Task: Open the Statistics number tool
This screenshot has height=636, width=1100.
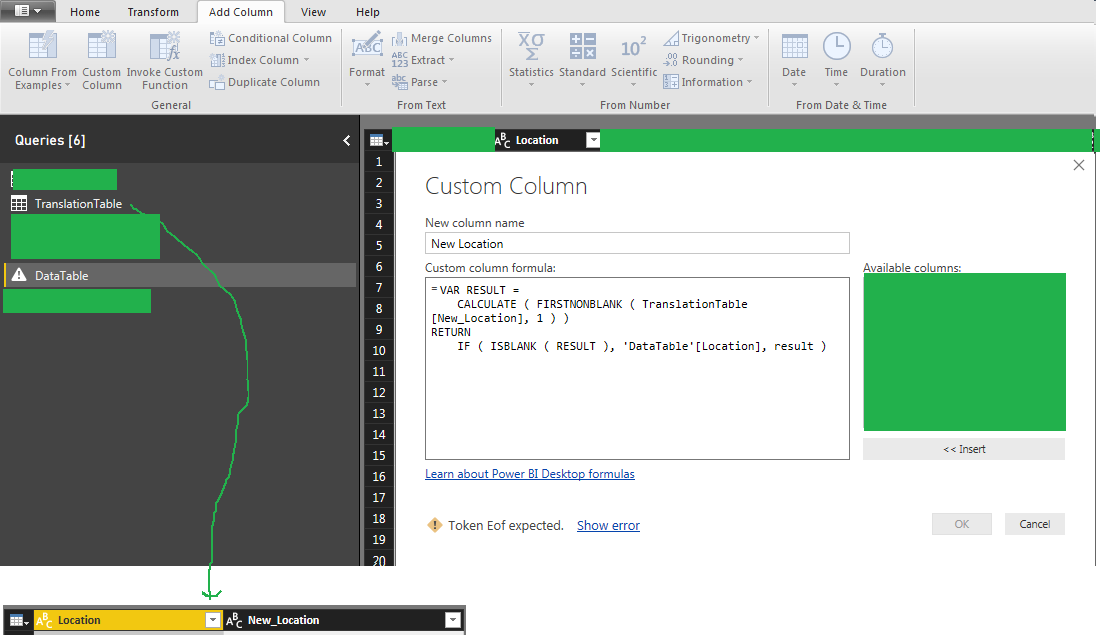Action: pyautogui.click(x=531, y=61)
